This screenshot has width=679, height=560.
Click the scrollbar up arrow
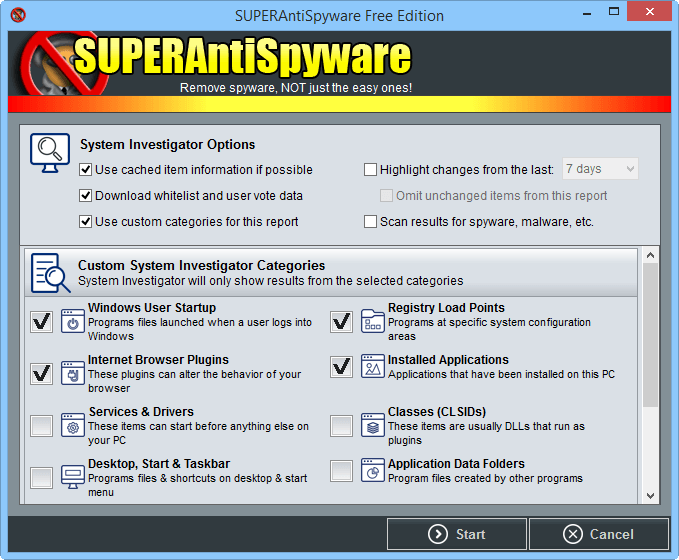[x=650, y=256]
